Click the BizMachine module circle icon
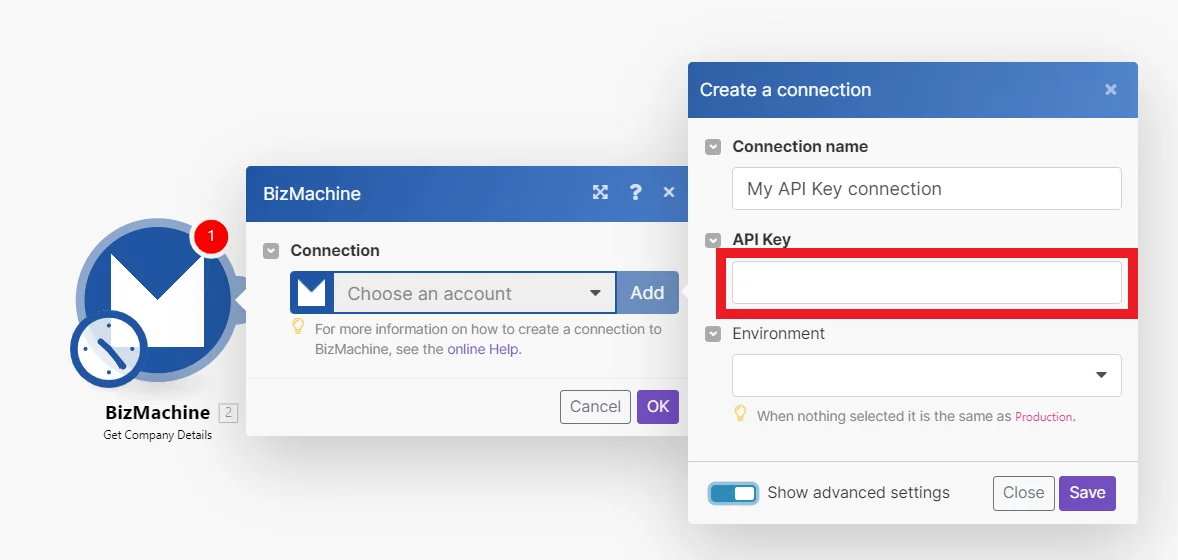This screenshot has width=1178, height=560. (158, 301)
